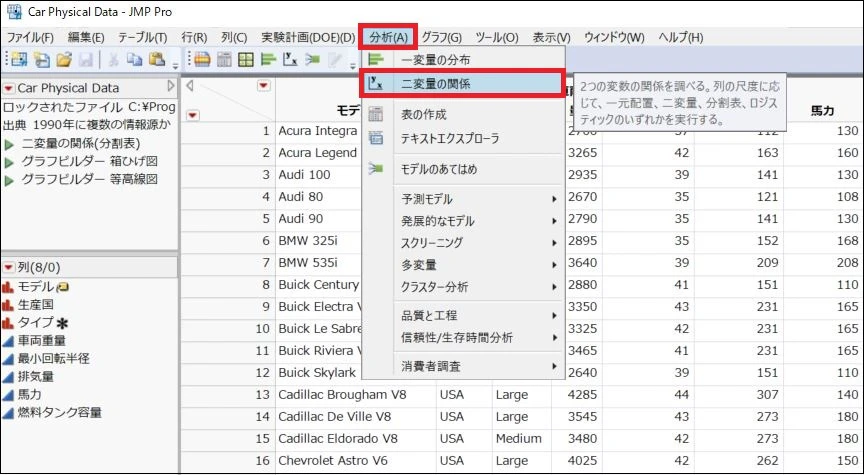
Task: Click the JMP application icon in title bar
Action: [14, 12]
